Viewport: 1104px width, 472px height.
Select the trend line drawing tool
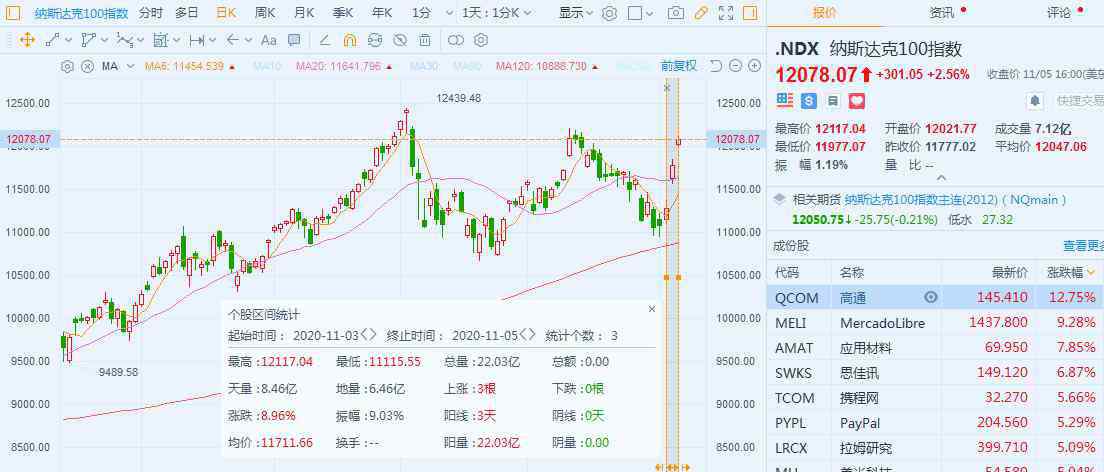(53, 40)
